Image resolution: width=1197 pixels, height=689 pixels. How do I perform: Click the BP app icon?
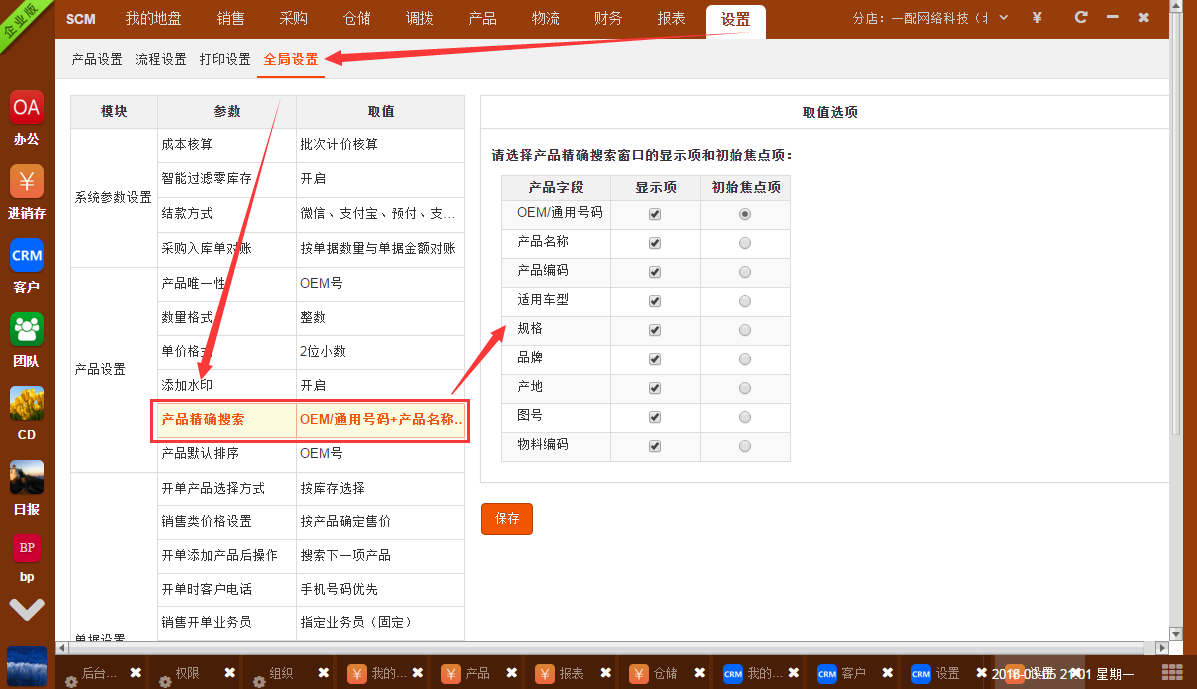pos(27,548)
